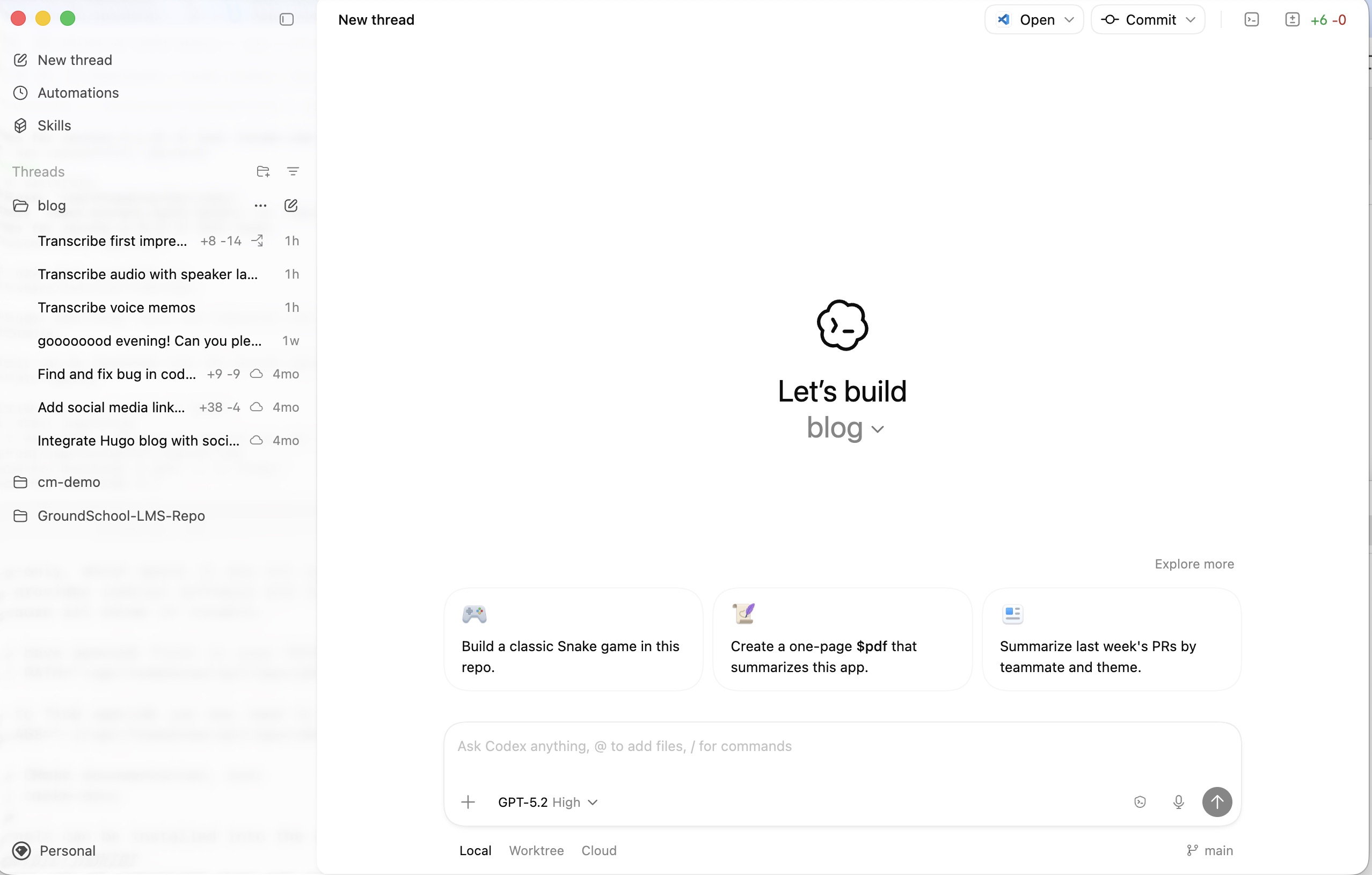The height and width of the screenshot is (875, 1372).
Task: Expand the Open in editor dropdown
Action: (x=1069, y=20)
